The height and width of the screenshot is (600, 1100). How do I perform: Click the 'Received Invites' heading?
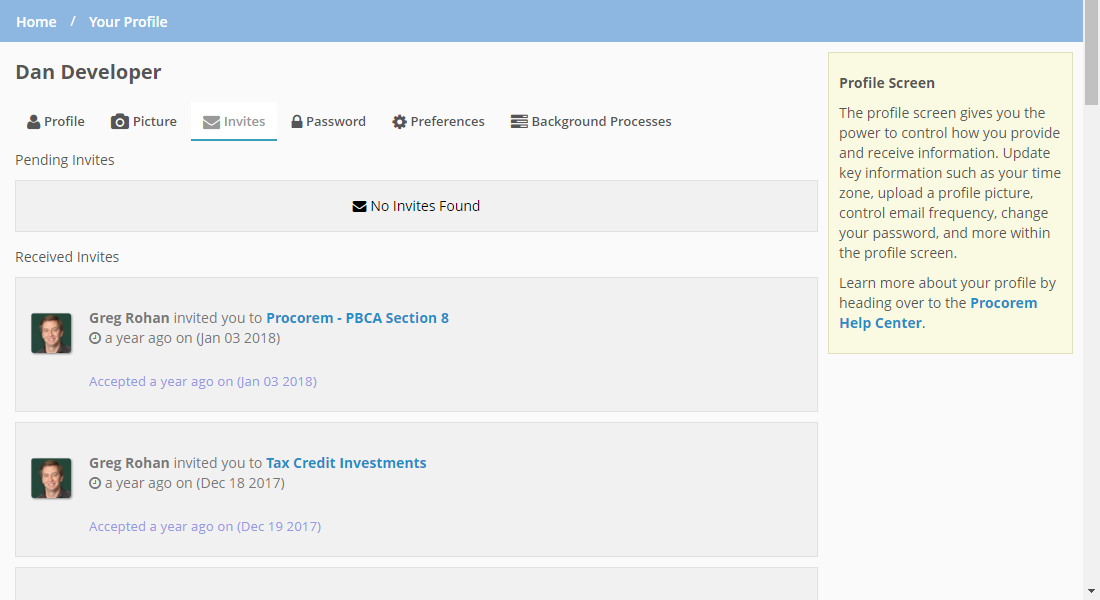tap(67, 257)
